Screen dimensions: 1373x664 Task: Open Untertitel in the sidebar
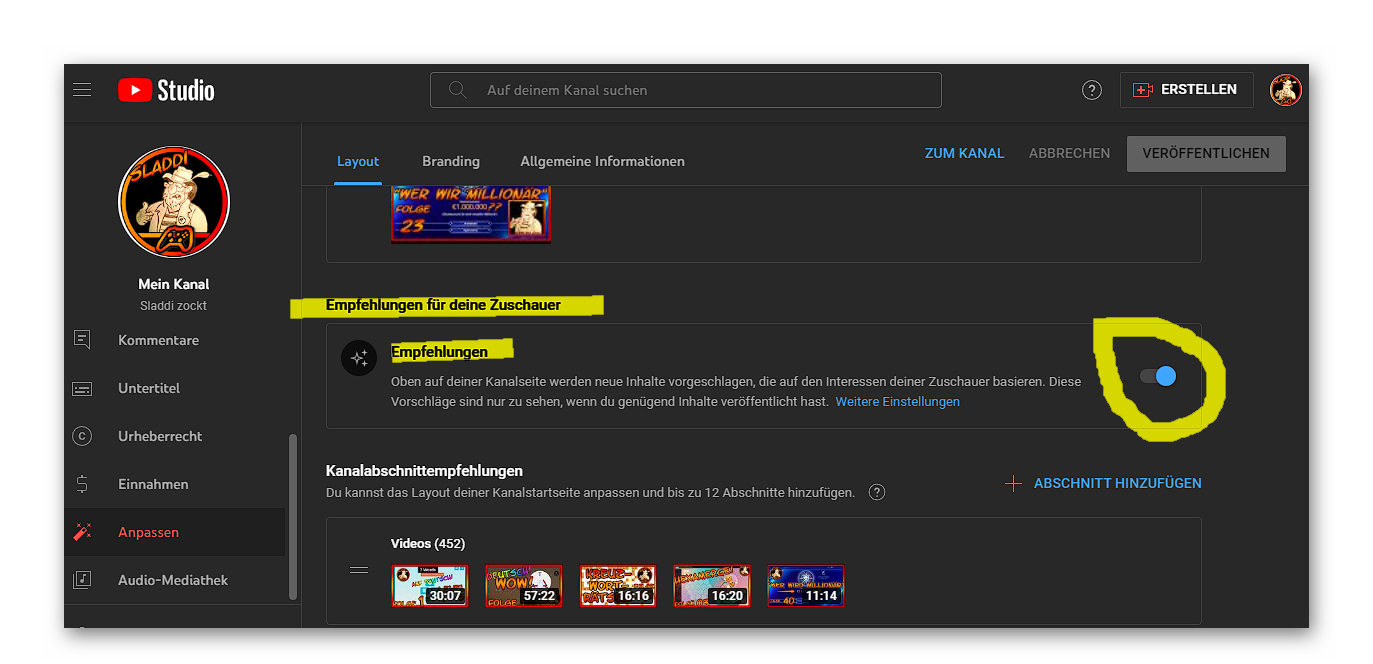tap(148, 388)
